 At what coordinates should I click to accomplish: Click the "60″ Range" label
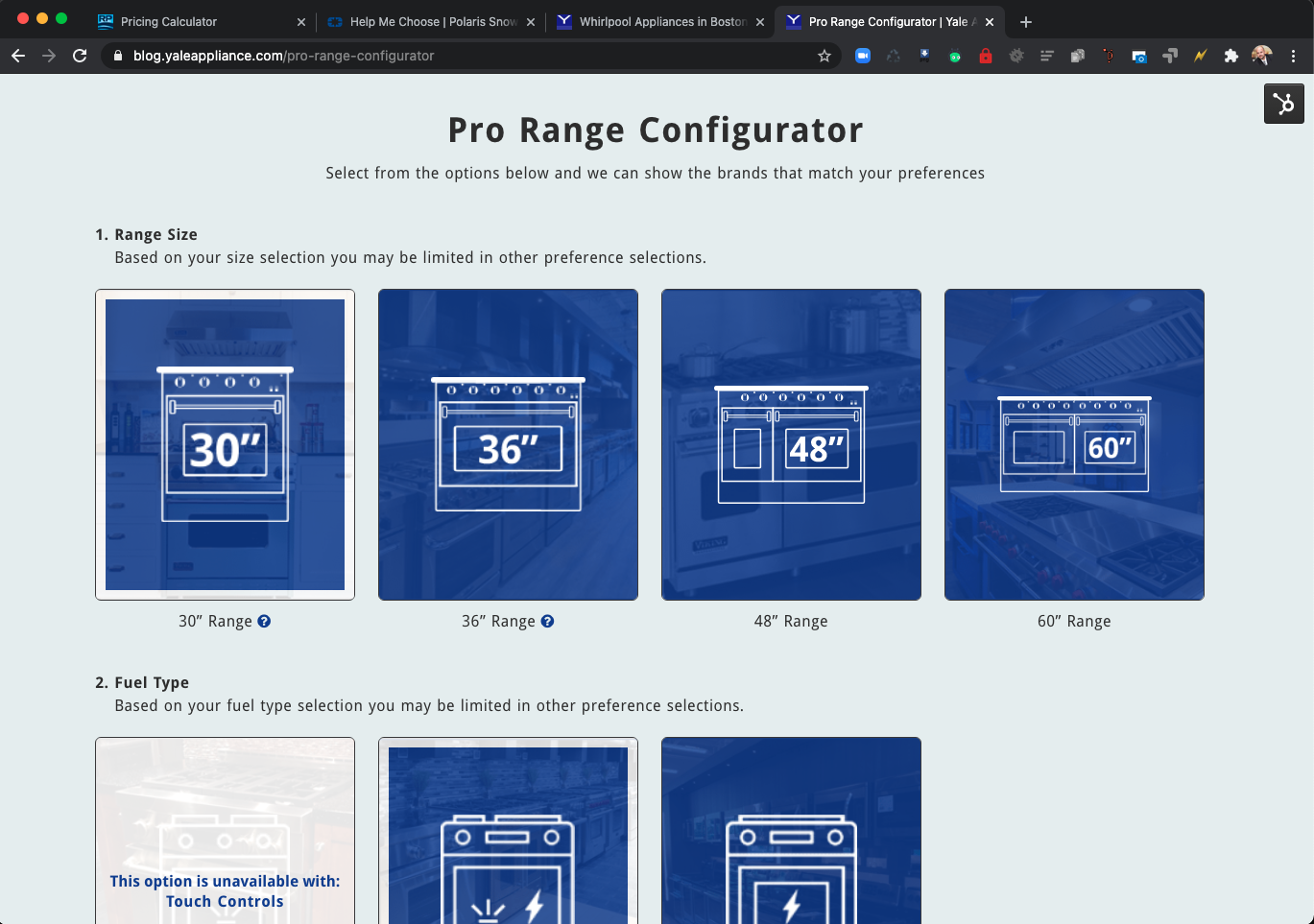coord(1074,622)
